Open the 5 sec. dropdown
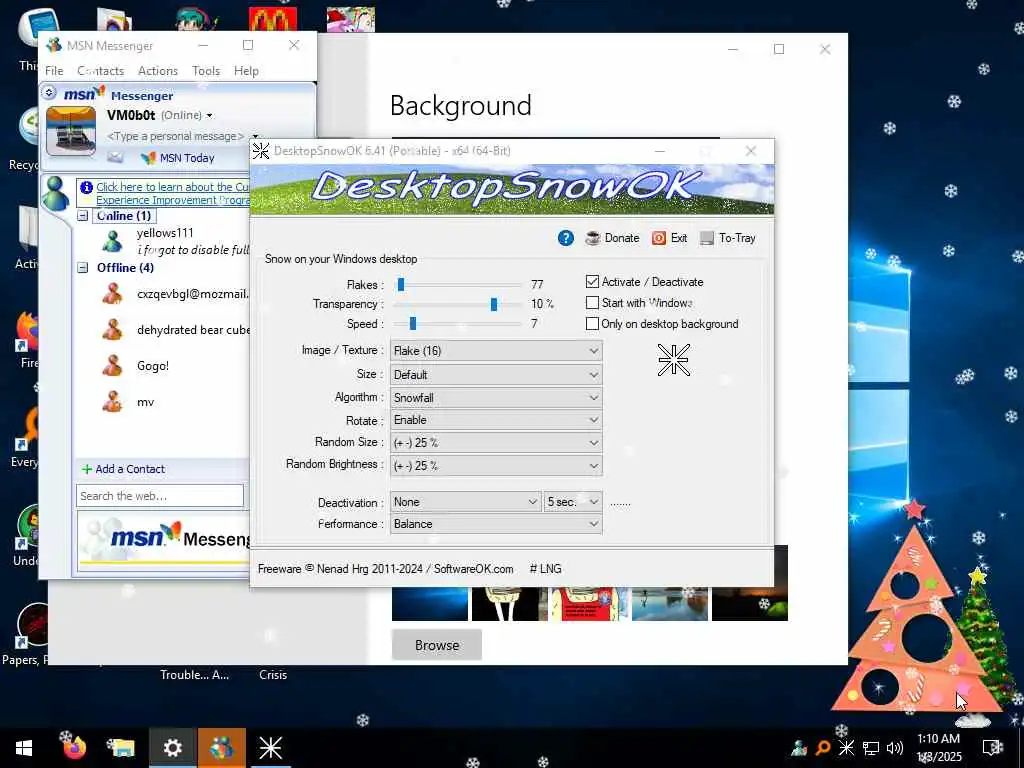 (x=573, y=502)
